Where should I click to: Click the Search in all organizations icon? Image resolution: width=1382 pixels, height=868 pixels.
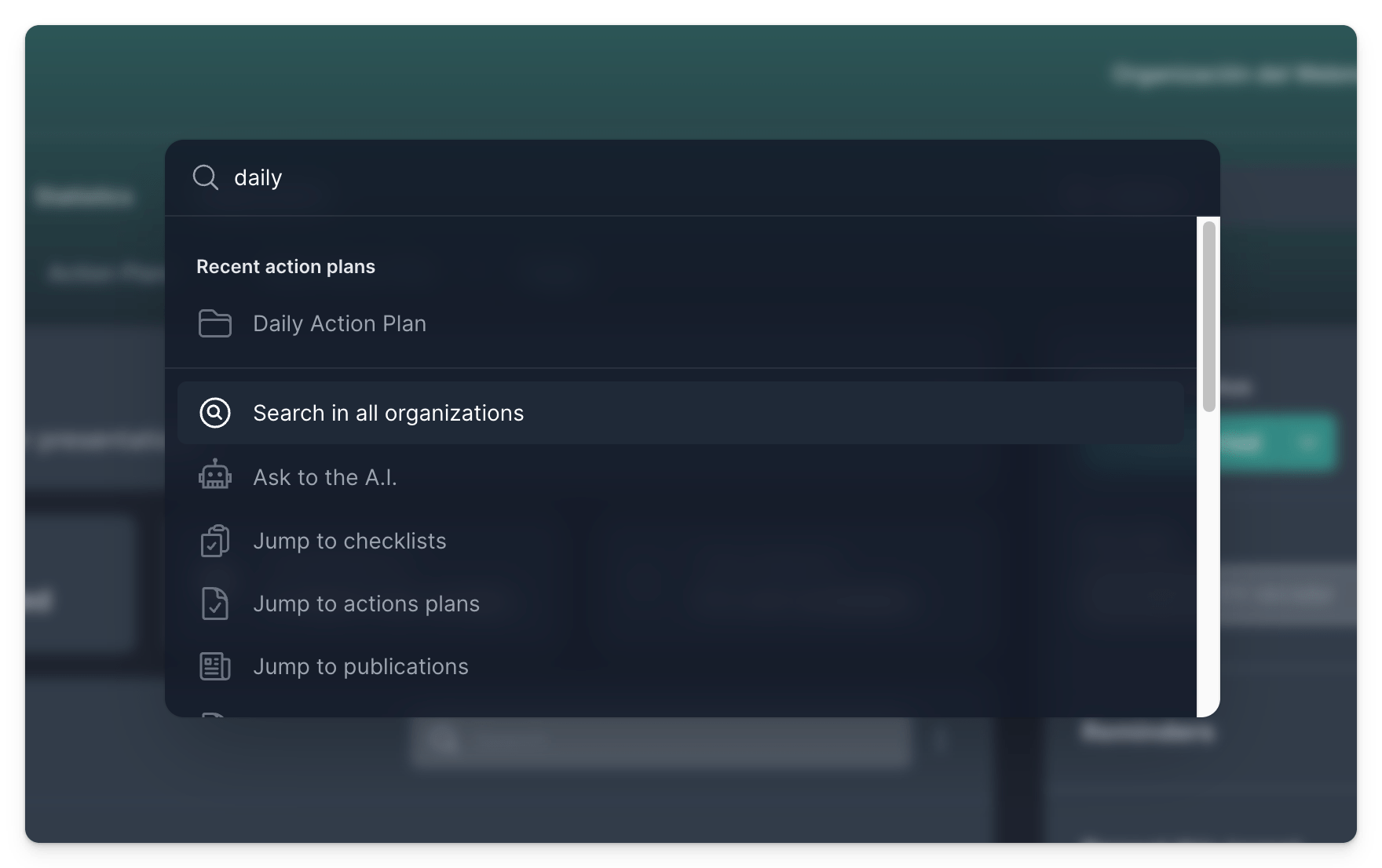(x=214, y=413)
